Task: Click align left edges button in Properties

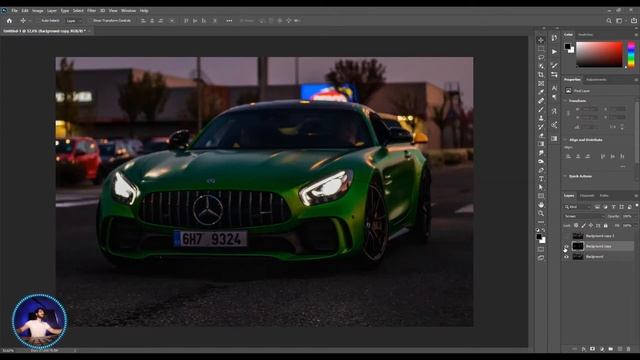Action: coord(568,156)
